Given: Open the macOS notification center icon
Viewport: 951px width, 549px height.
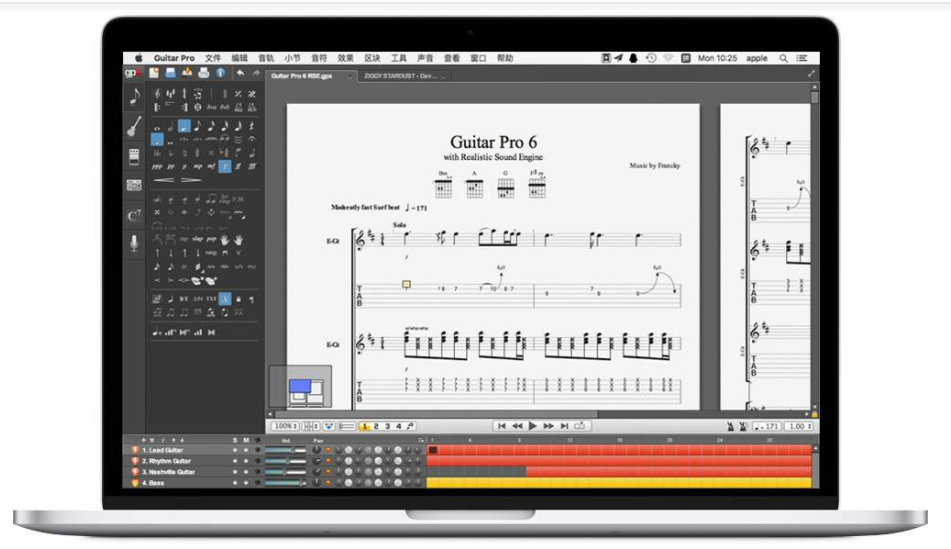Looking at the screenshot, I should tap(802, 58).
